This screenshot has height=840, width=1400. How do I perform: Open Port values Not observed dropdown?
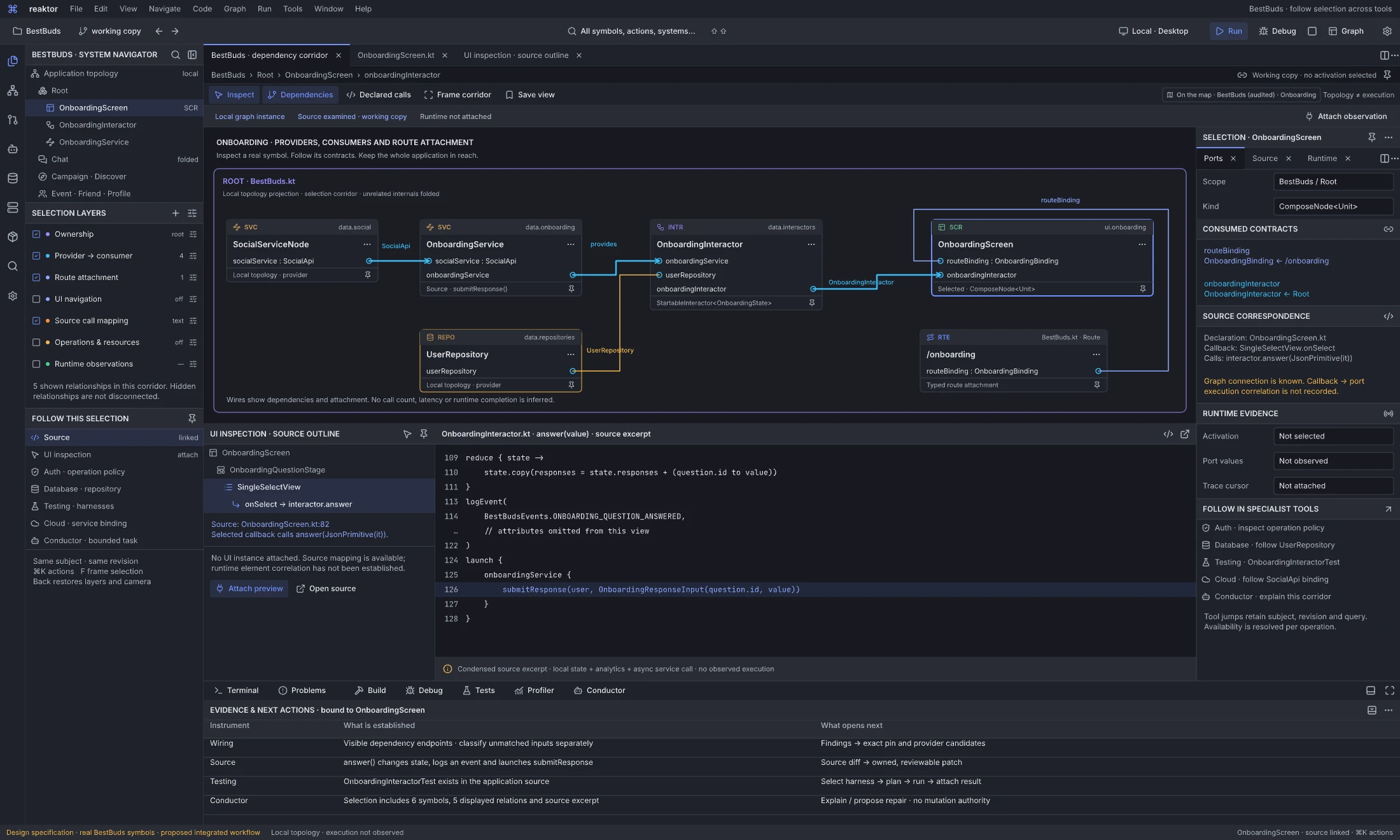[x=1333, y=461]
